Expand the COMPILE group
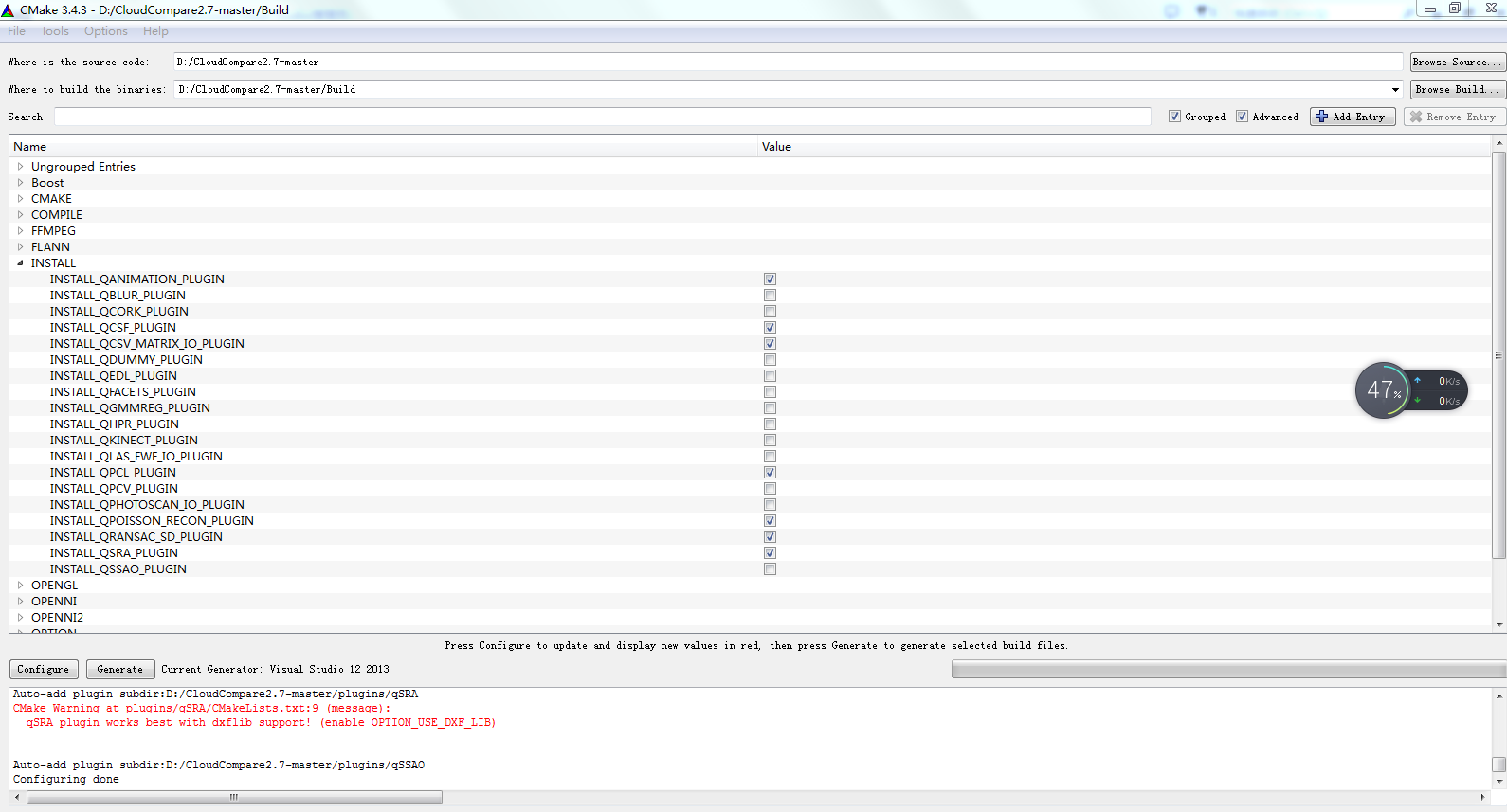The image size is (1507, 812). tap(20, 215)
